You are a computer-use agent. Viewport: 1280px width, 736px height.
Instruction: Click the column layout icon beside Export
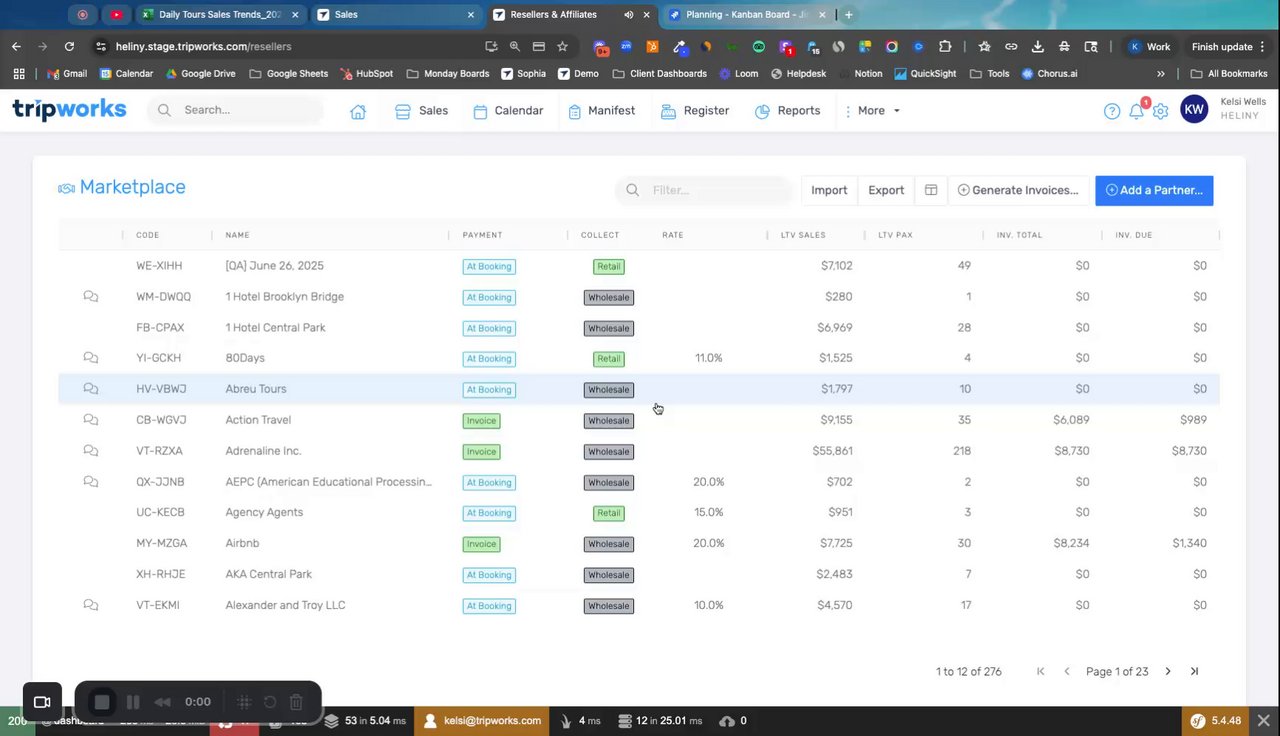click(x=931, y=190)
